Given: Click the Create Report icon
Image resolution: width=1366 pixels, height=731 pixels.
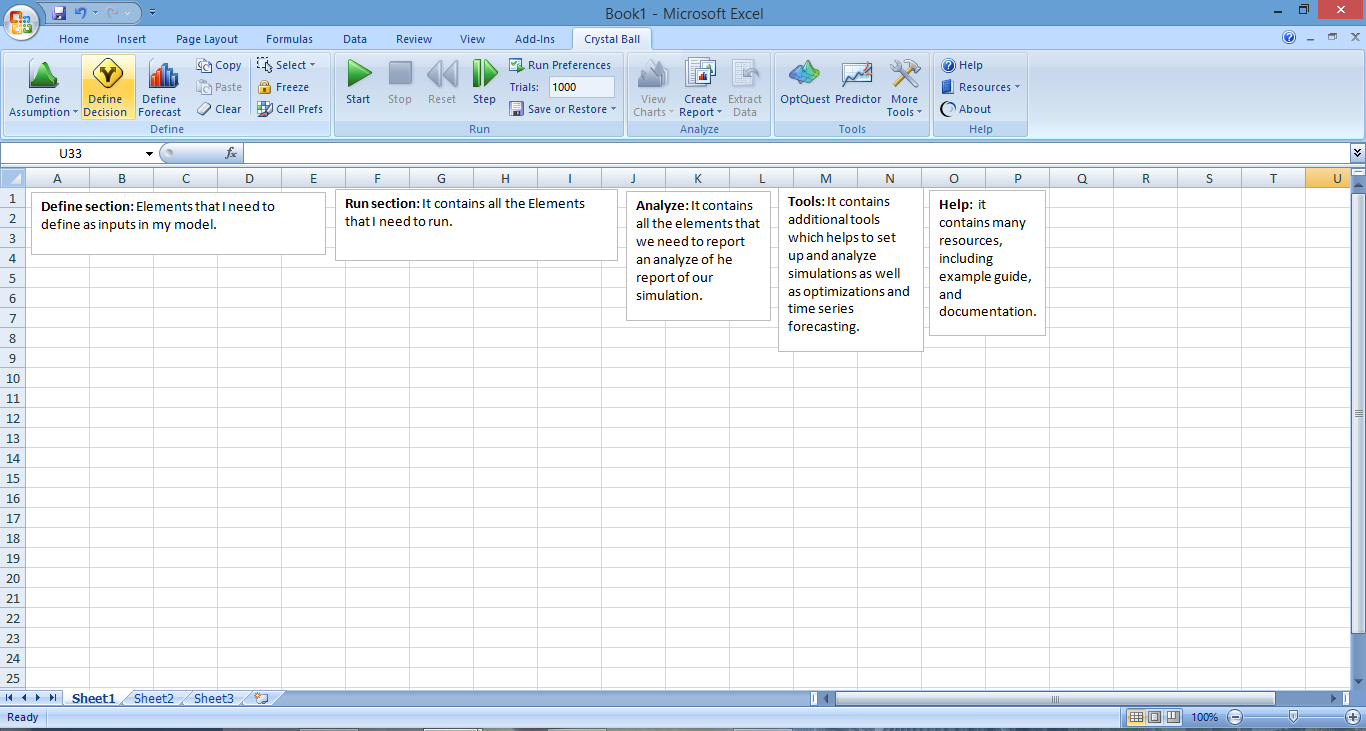Looking at the screenshot, I should (700, 74).
